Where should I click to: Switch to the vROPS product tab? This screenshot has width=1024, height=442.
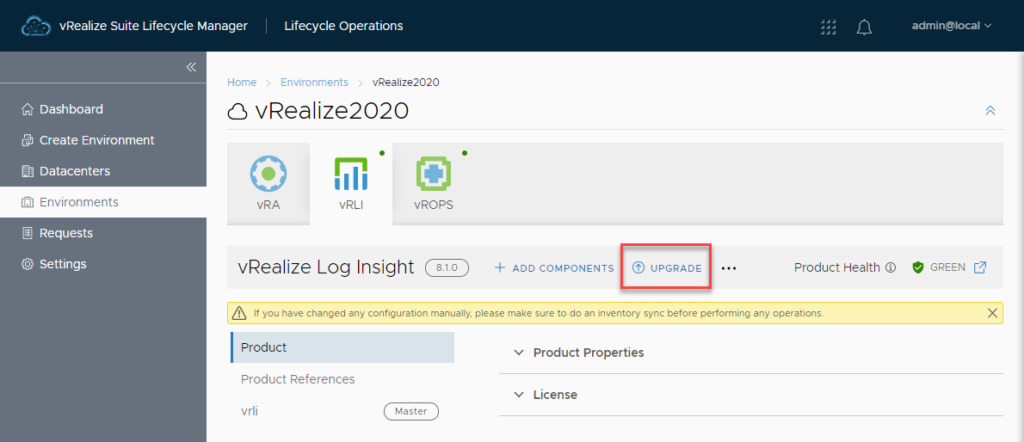434,183
